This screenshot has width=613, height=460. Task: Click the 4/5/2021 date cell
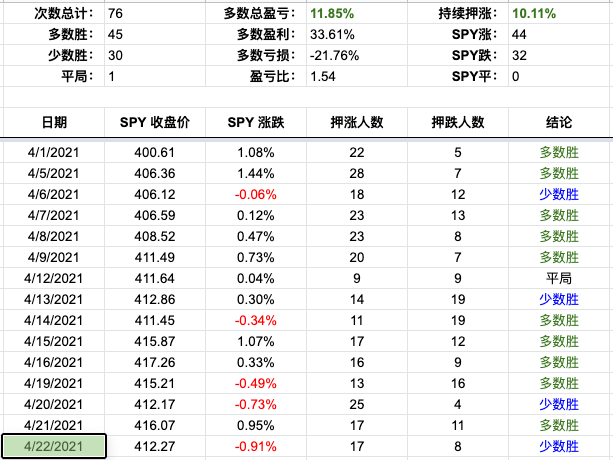click(54, 174)
